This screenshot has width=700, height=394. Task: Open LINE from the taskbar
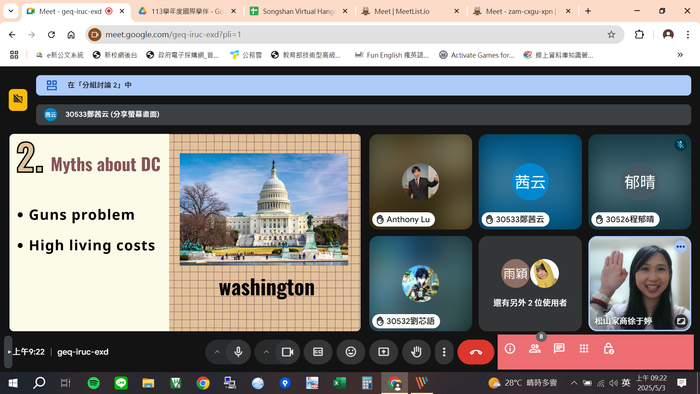[x=121, y=383]
